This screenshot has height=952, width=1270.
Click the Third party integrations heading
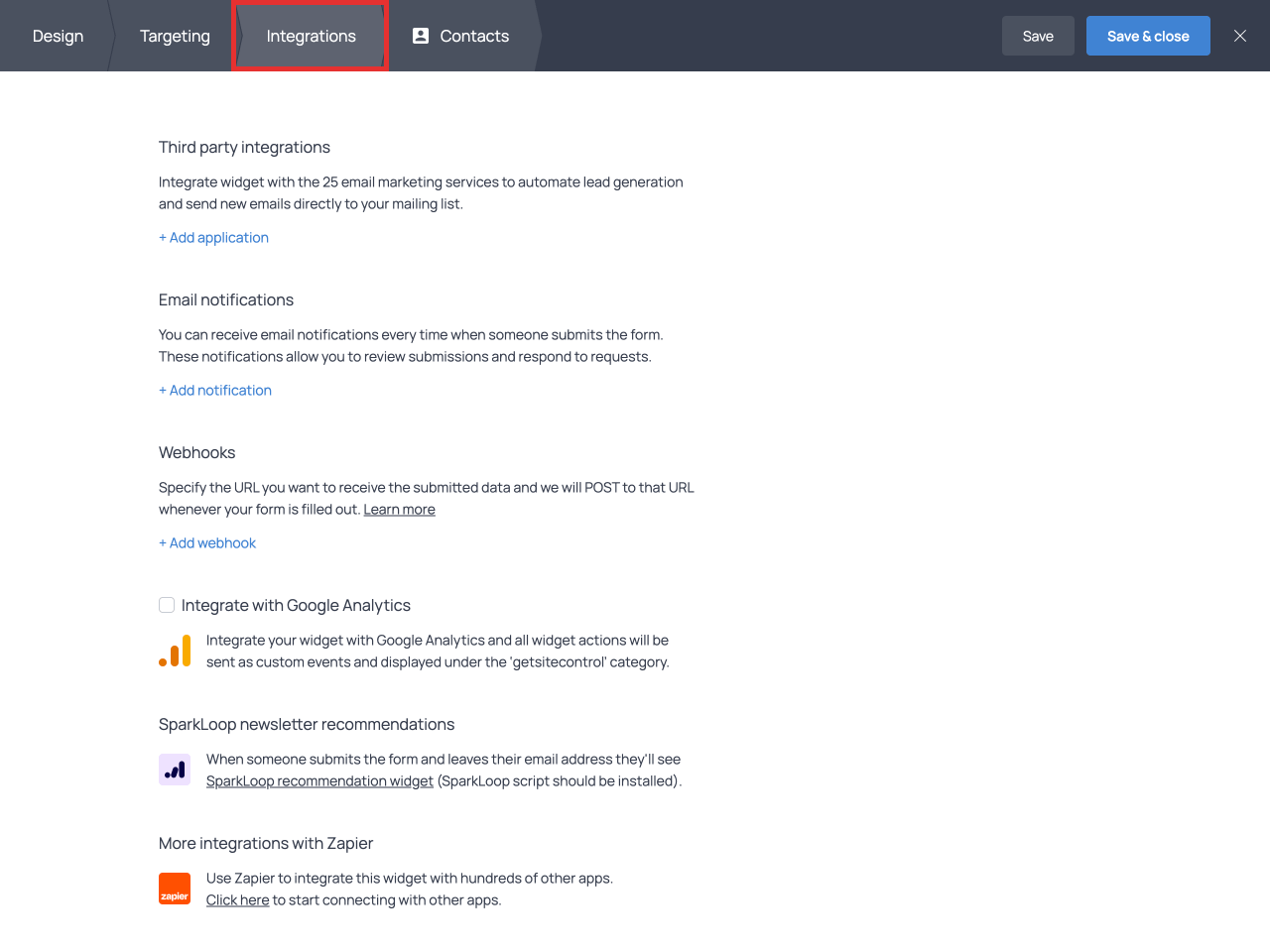[x=244, y=147]
